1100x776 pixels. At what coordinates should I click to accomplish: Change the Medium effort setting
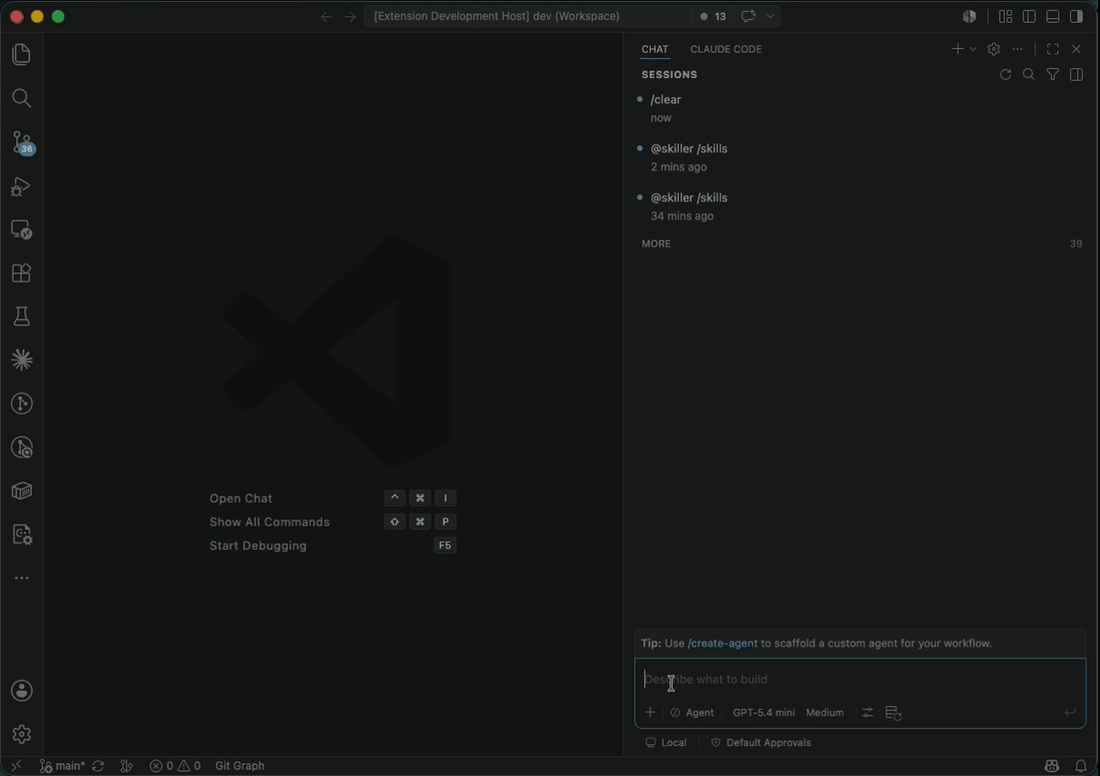[x=824, y=712]
